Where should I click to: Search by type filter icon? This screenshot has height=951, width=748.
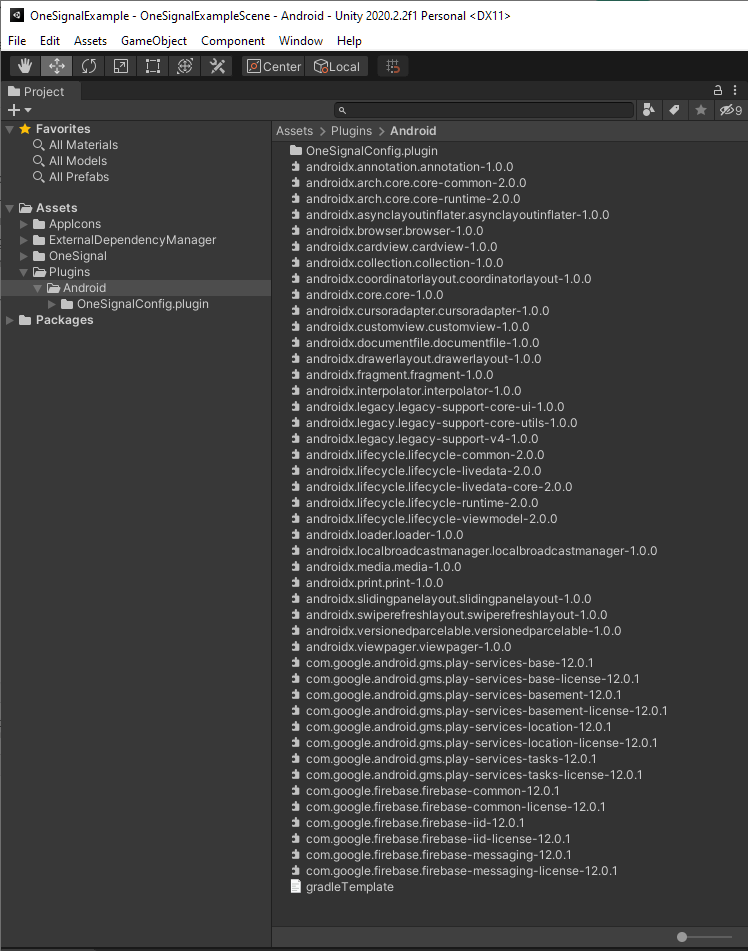click(x=649, y=110)
